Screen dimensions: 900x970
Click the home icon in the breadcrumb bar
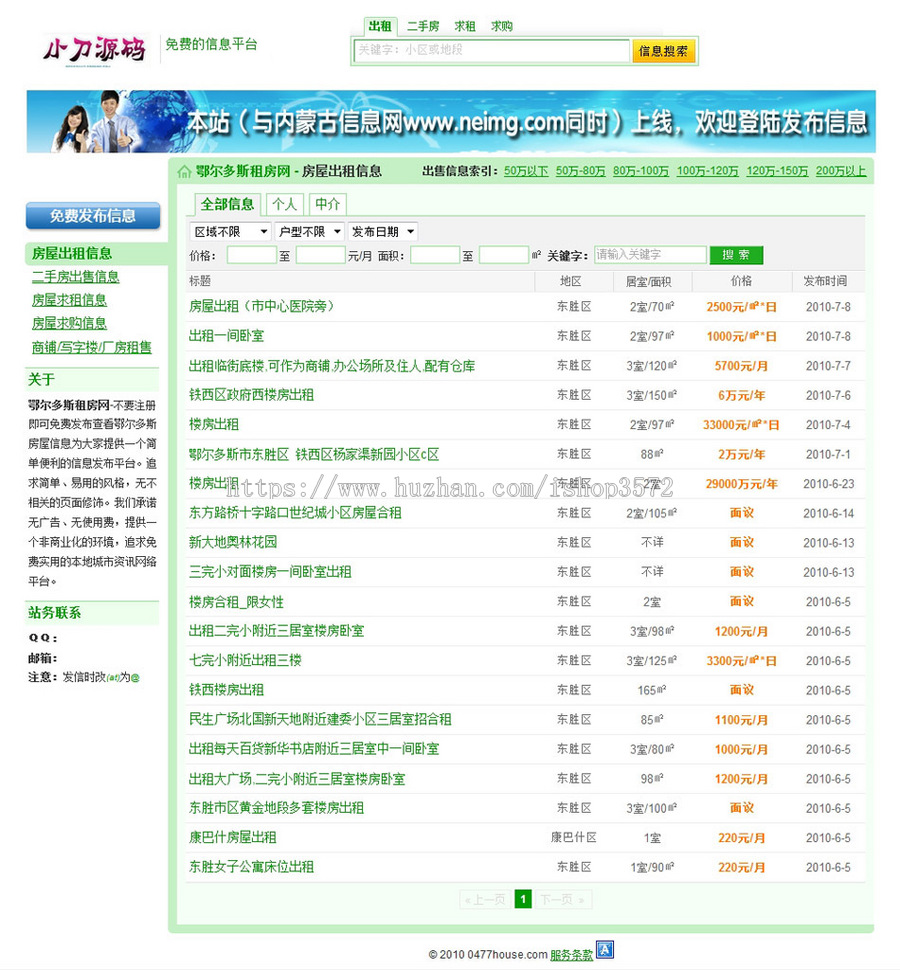click(185, 171)
